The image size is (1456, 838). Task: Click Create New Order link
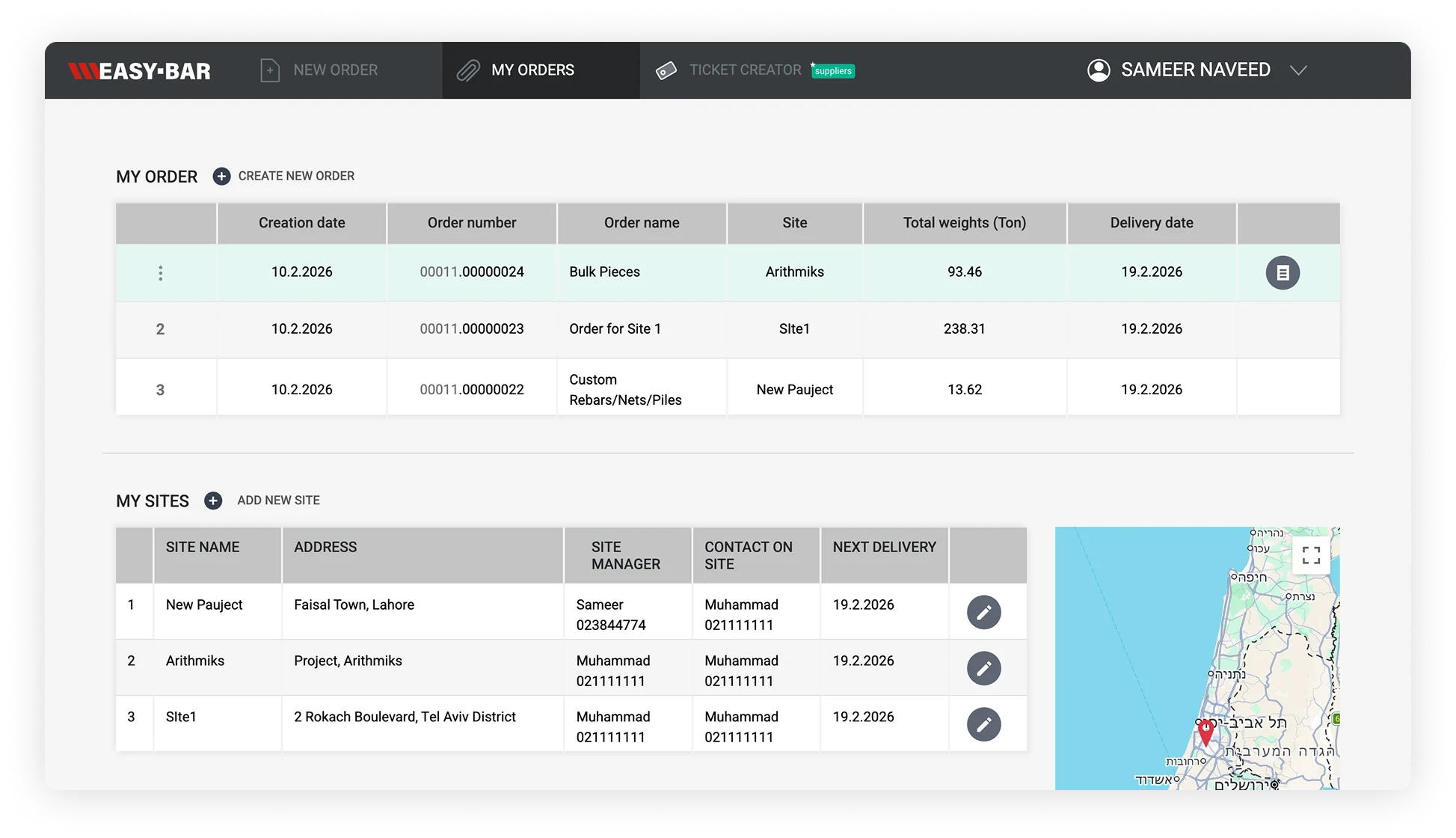(x=296, y=177)
